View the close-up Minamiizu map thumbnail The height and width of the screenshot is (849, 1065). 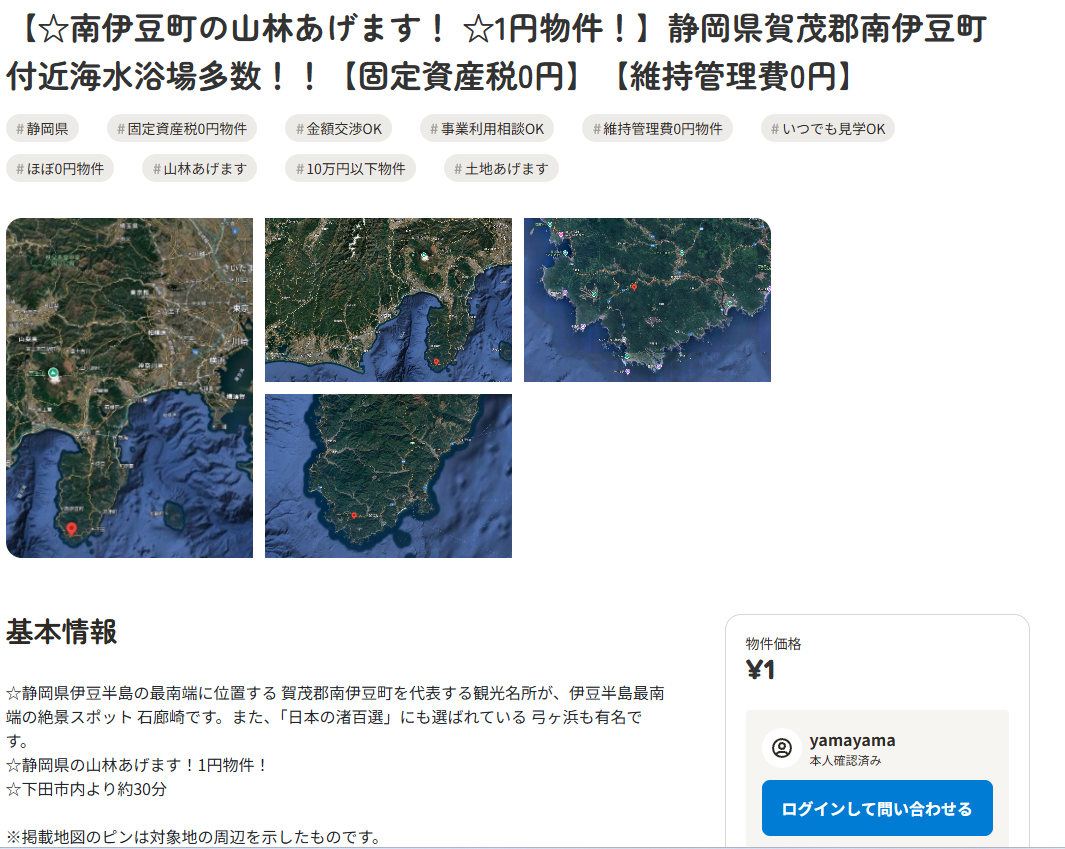(647, 300)
